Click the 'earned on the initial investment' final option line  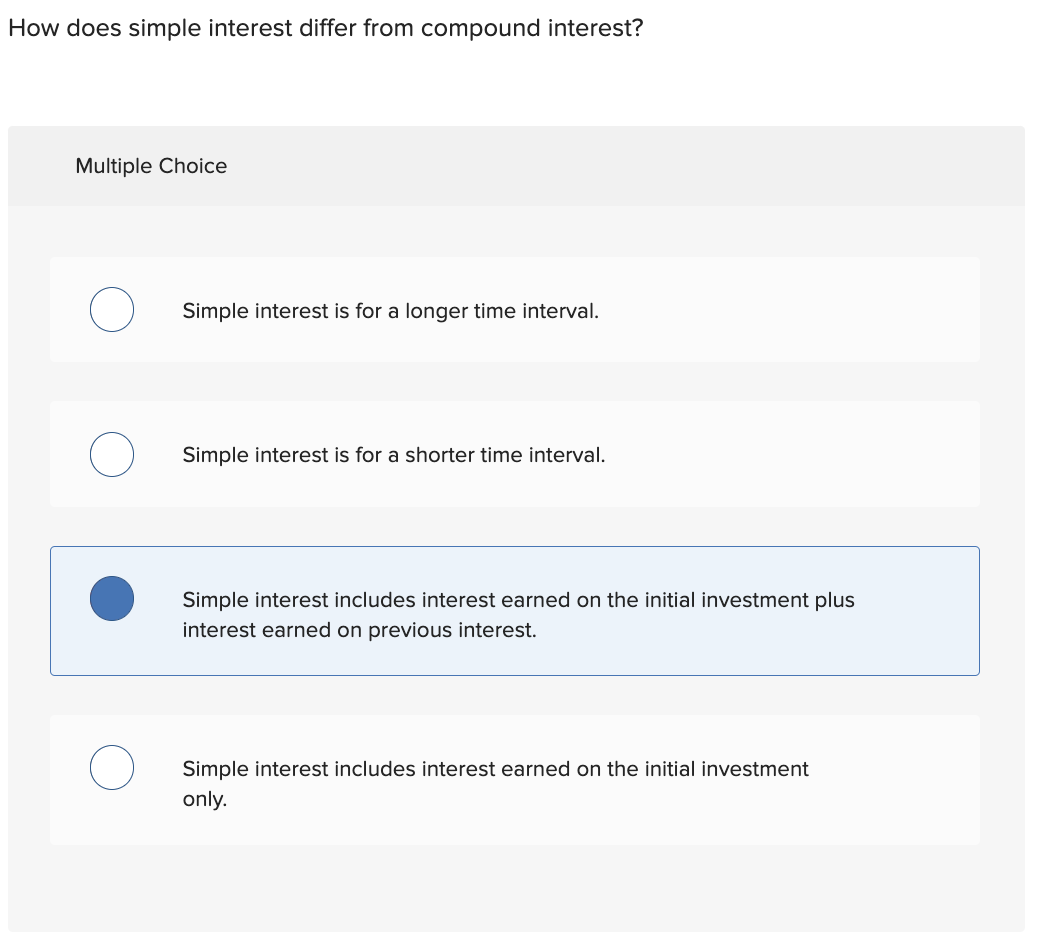(495, 769)
